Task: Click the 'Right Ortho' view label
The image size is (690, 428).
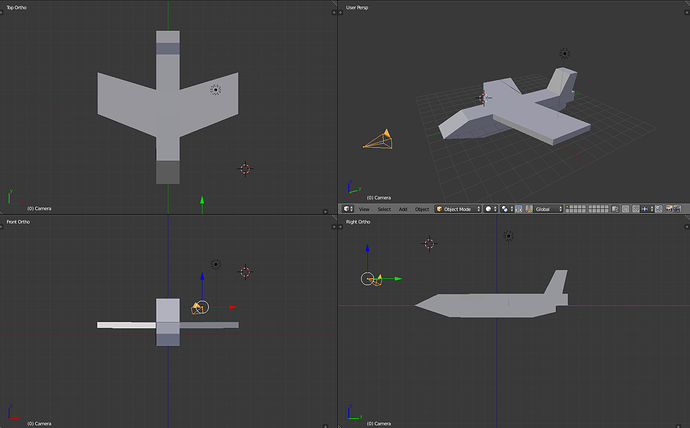Action: click(x=358, y=222)
